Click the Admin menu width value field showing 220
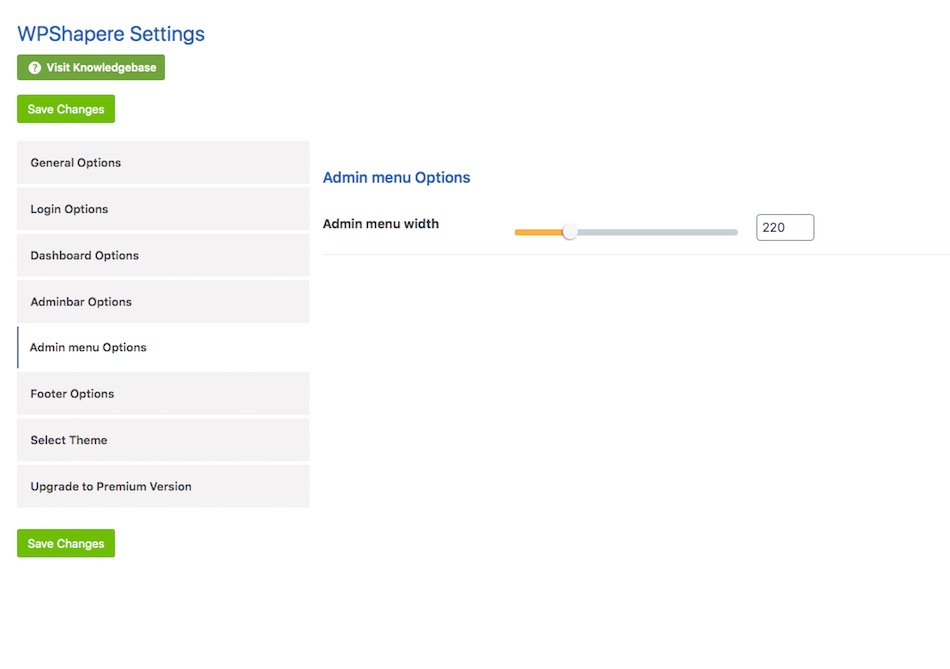This screenshot has height=669, width=950. pyautogui.click(x=785, y=228)
